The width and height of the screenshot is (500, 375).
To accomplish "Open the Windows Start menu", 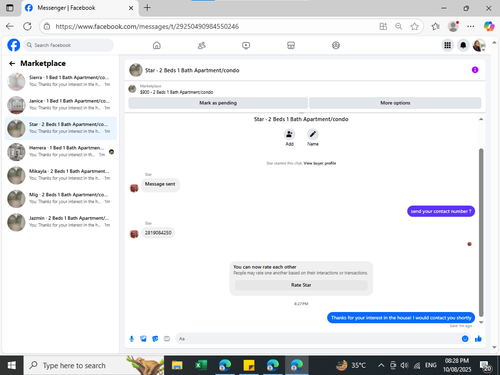I will tap(11, 365).
